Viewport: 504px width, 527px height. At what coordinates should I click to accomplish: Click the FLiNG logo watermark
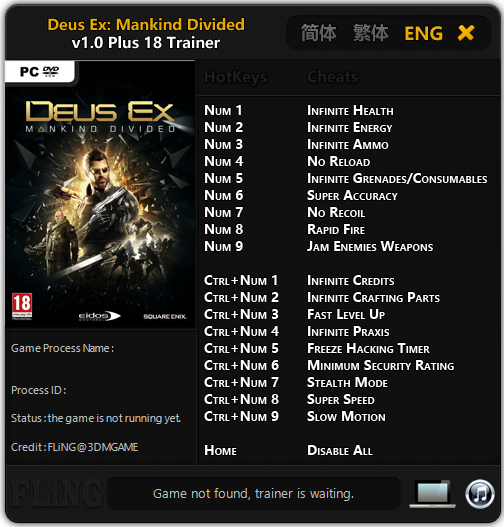(x=54, y=494)
